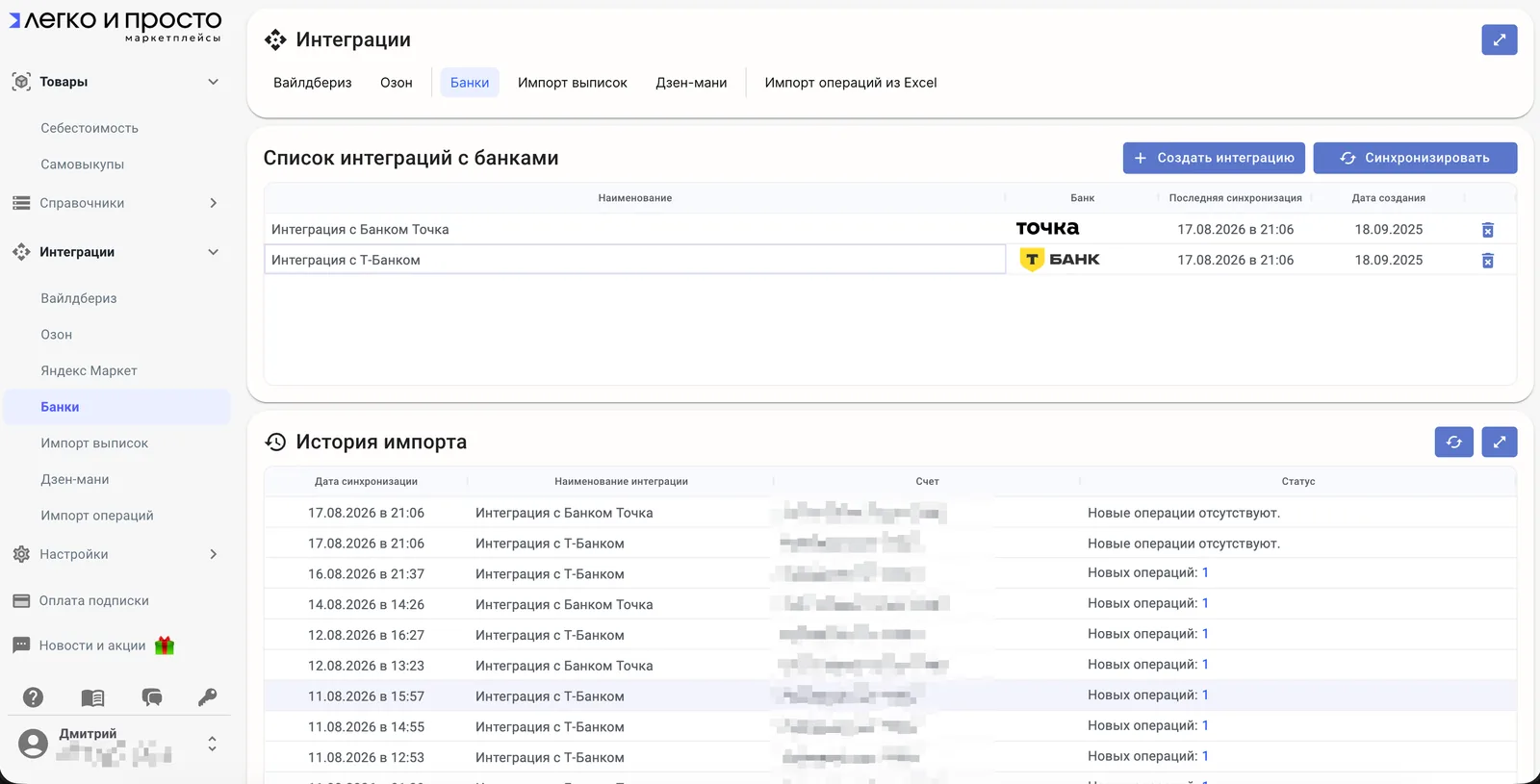The height and width of the screenshot is (784, 1540).
Task: Click the Синхронизировать button
Action: pyautogui.click(x=1415, y=158)
